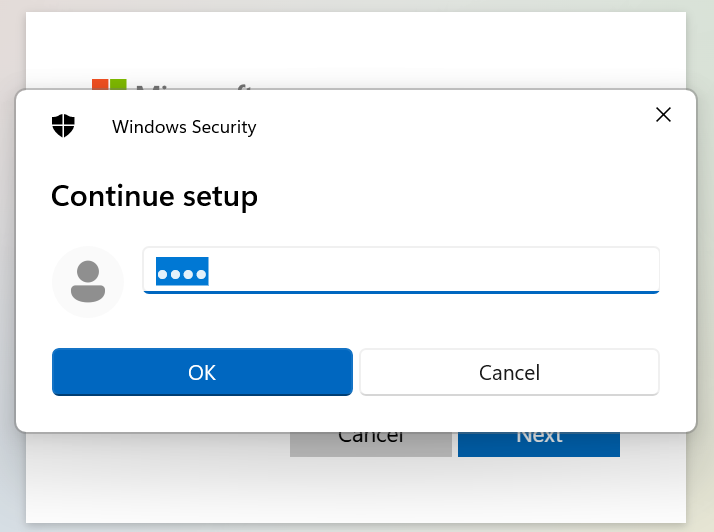Click empty title bar area left of the X

click(x=450, y=120)
